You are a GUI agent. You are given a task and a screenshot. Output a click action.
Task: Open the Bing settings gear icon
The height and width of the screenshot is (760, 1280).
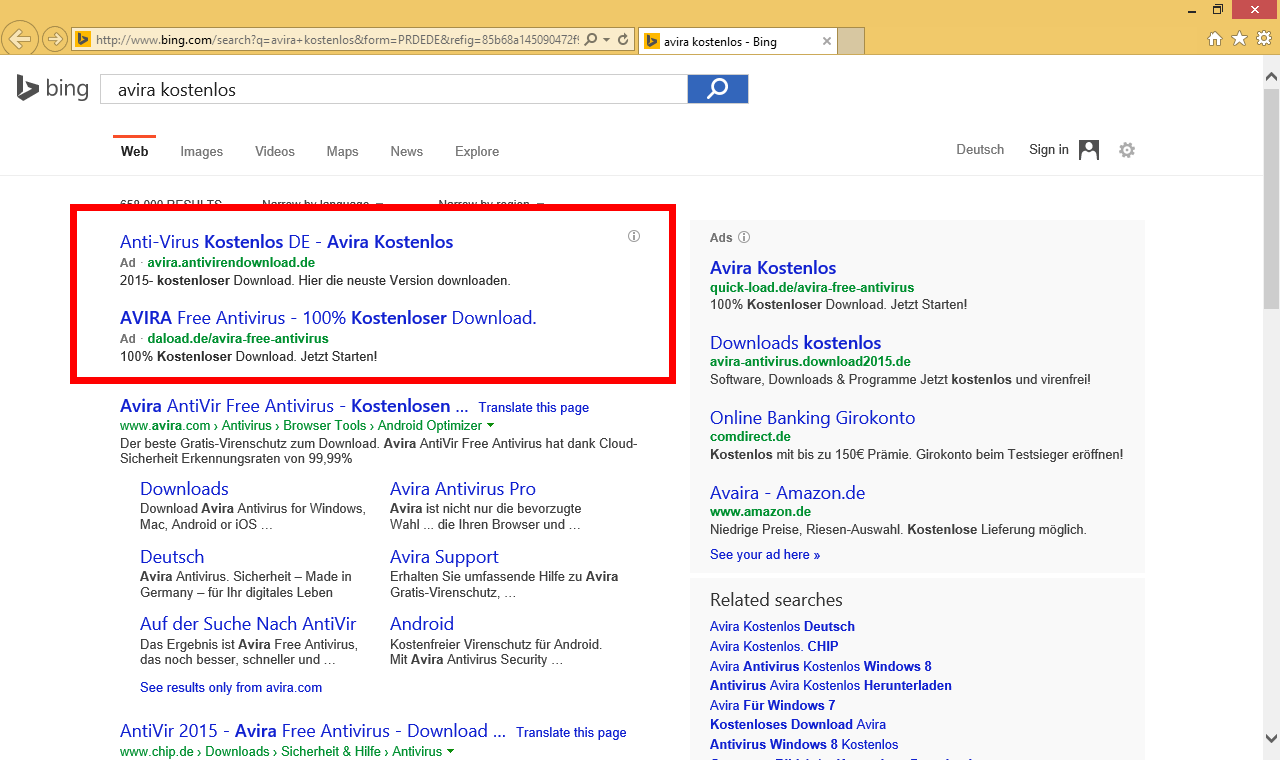point(1127,150)
